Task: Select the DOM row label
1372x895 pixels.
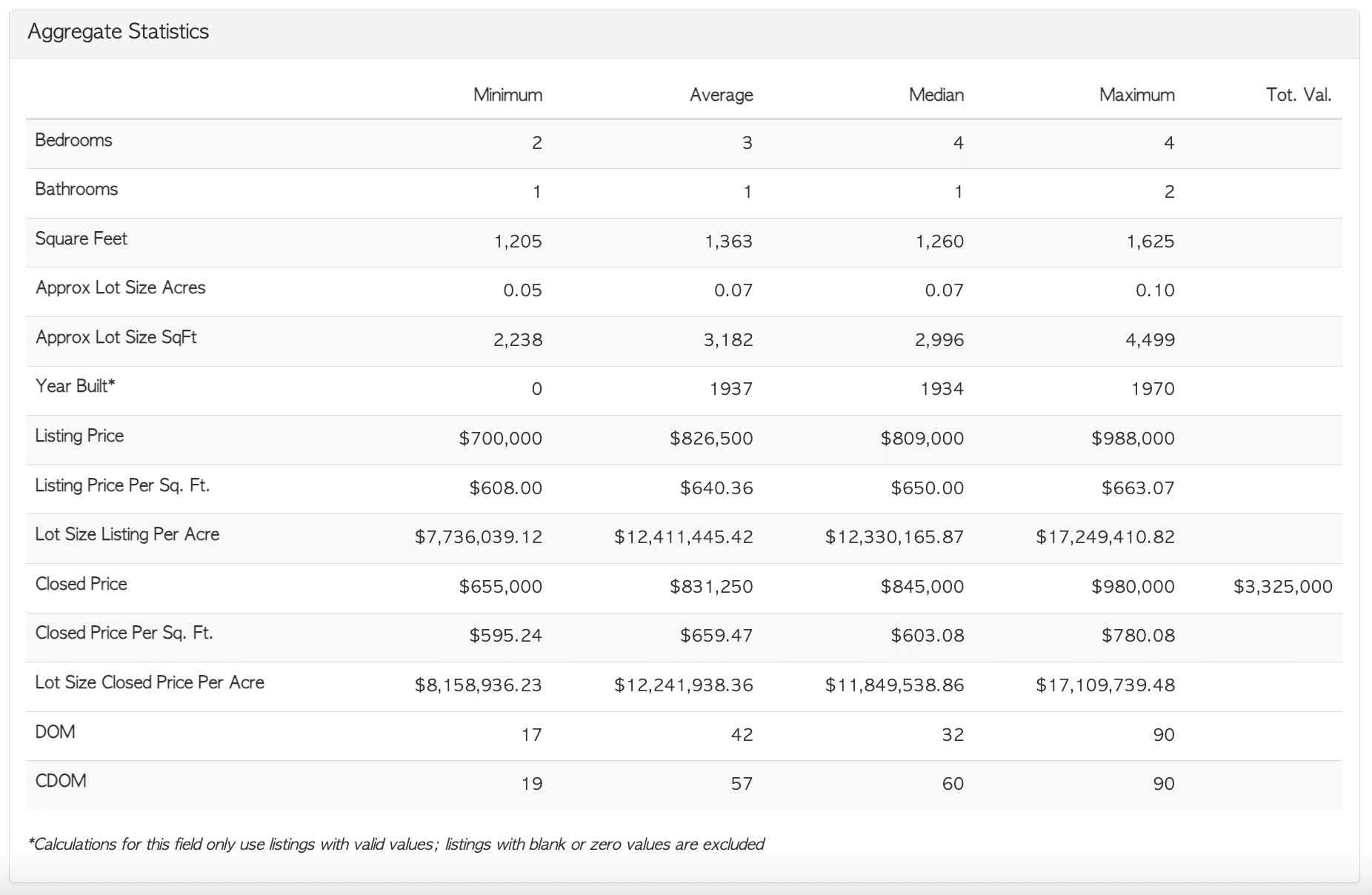Action: click(56, 732)
